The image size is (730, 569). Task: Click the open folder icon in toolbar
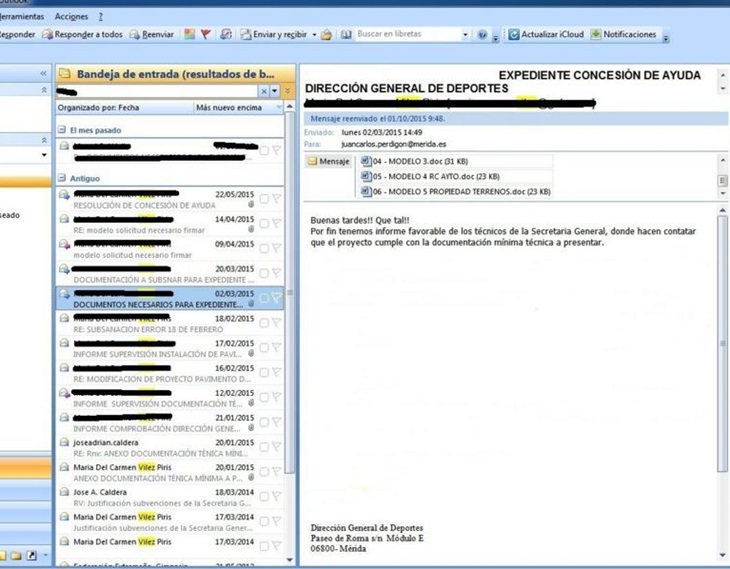coord(326,35)
